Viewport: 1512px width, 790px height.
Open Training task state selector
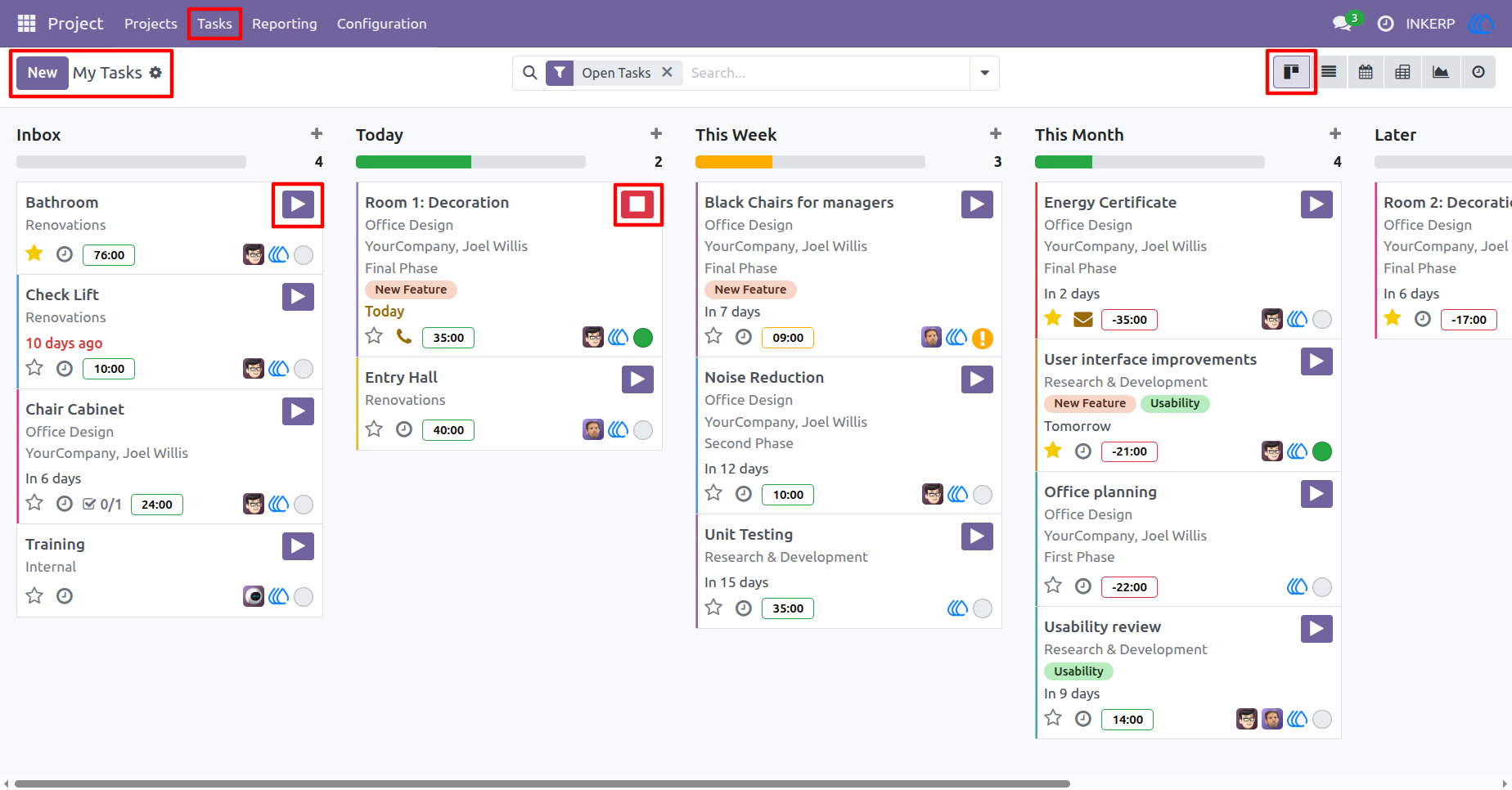coord(304,597)
